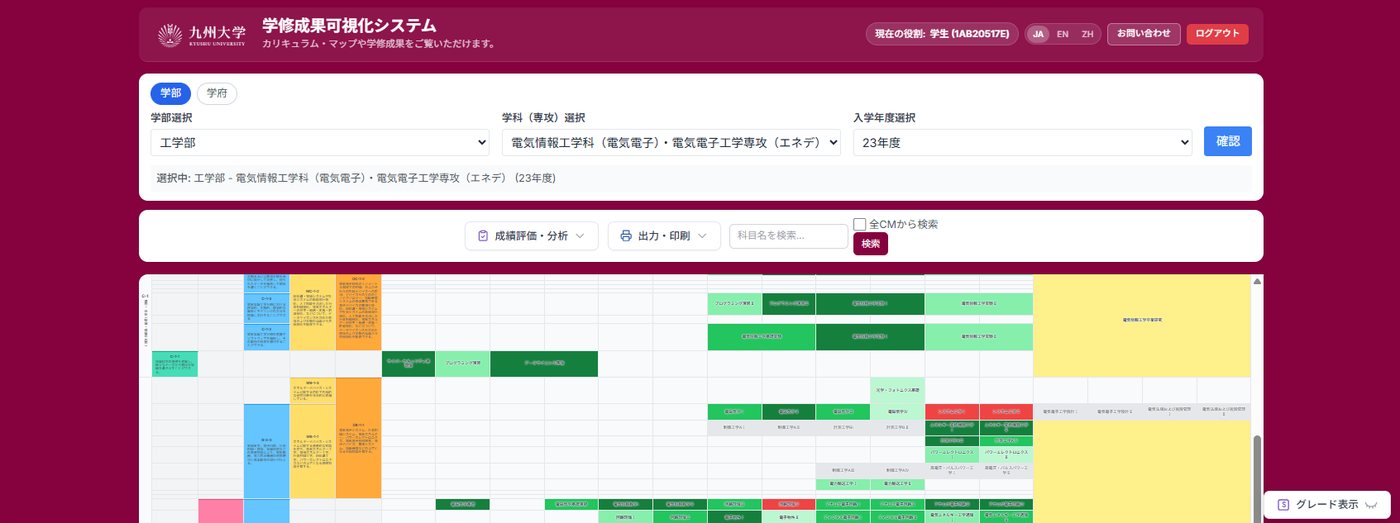Viewport: 1400px width, 523px height.
Task: Click the 学修成果可視化システム title
Action: click(x=350, y=26)
